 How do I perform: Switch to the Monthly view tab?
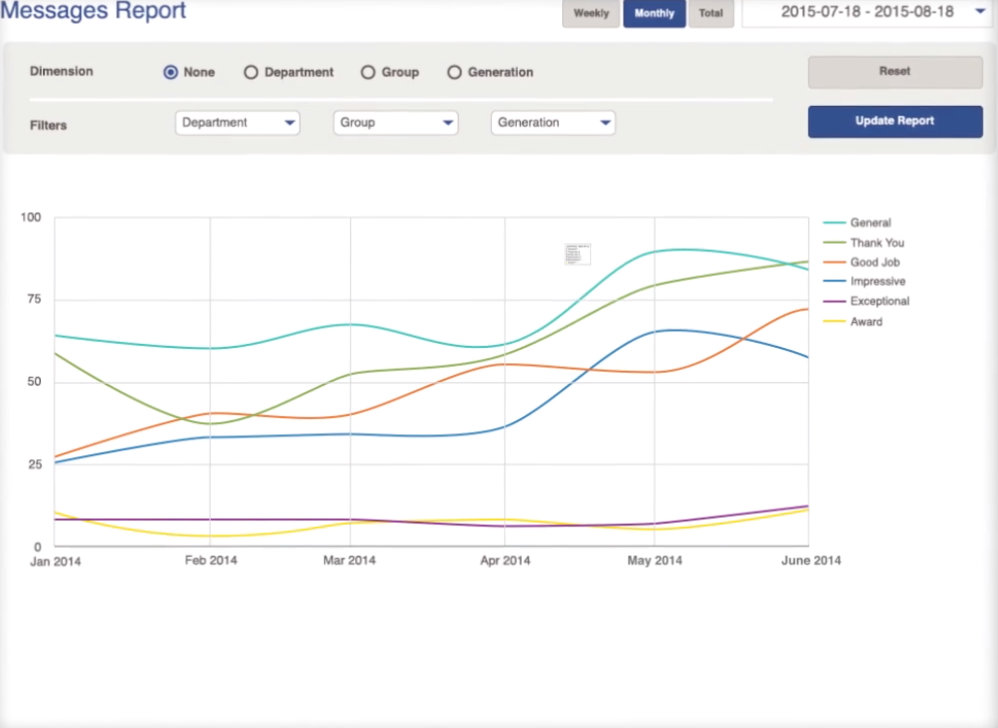(x=654, y=14)
